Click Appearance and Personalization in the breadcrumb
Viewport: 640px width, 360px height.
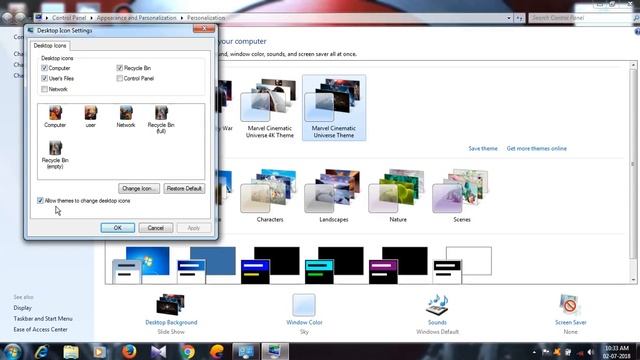pyautogui.click(x=136, y=18)
